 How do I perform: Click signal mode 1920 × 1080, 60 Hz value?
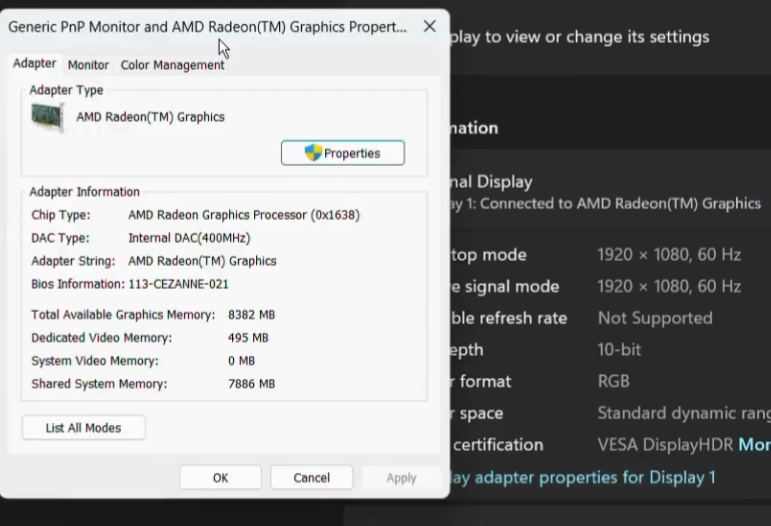669,286
